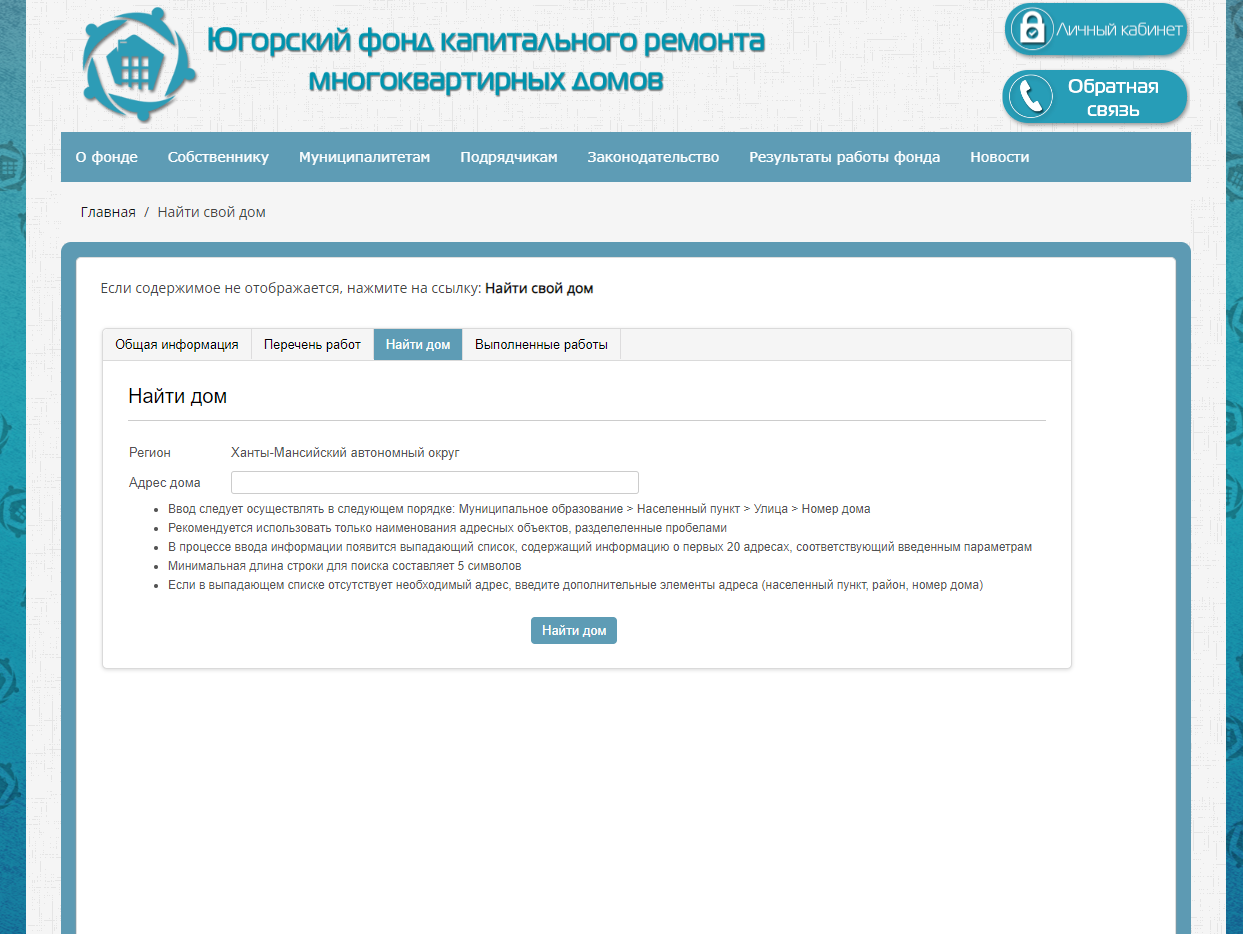Switch to Общая информация tab

coord(177,344)
